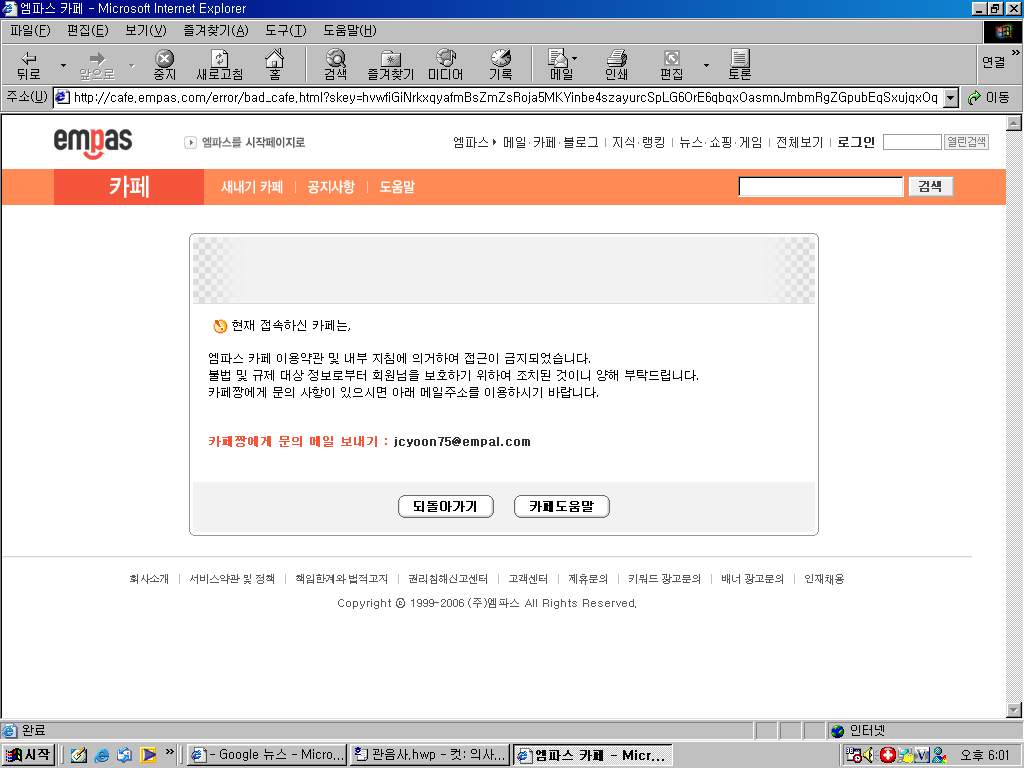This screenshot has height=768, width=1024.
Task: Click the 되돌아가기 button
Action: tap(445, 506)
